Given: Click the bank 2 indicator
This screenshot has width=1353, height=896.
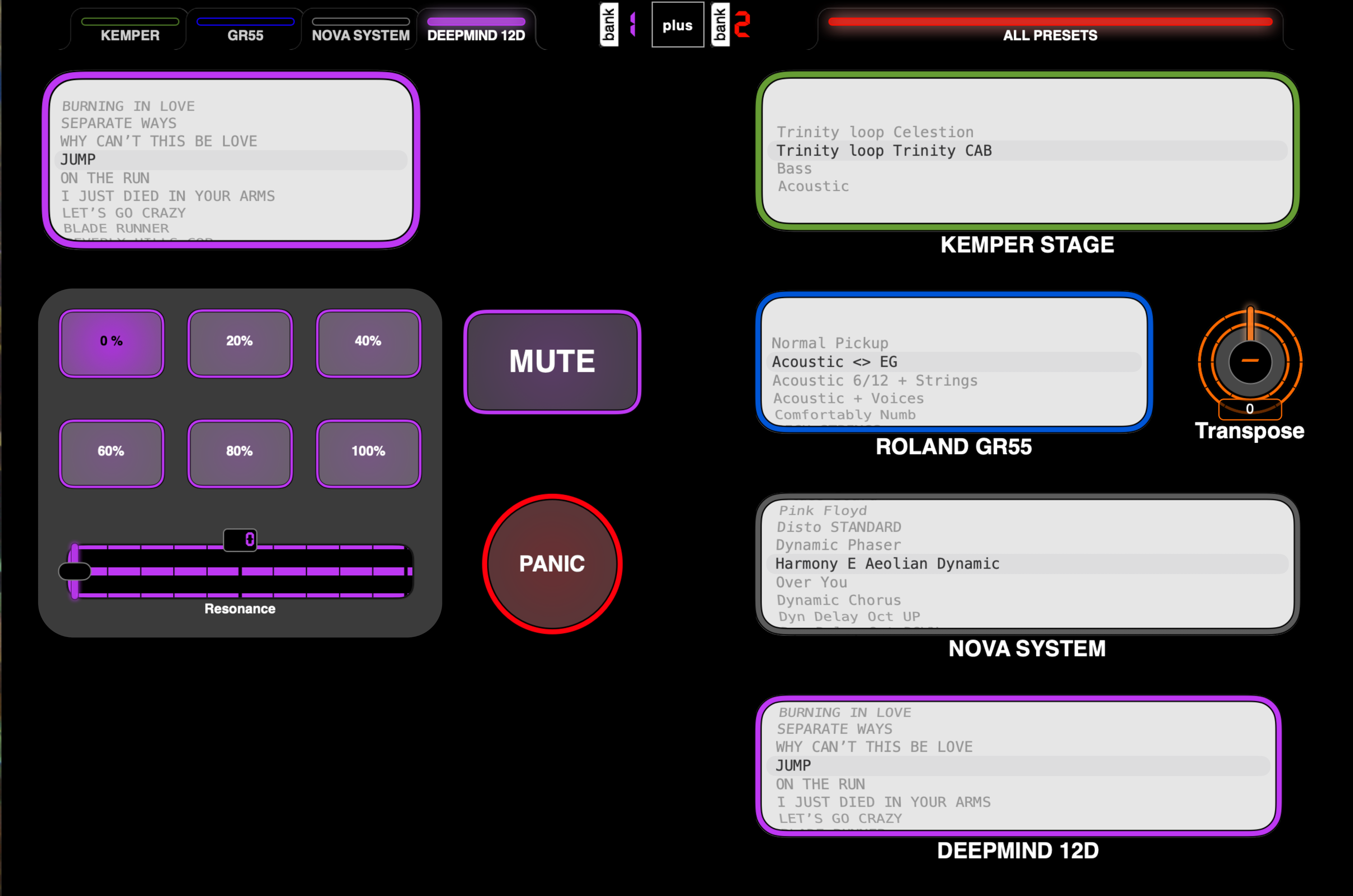Looking at the screenshot, I should [x=731, y=25].
